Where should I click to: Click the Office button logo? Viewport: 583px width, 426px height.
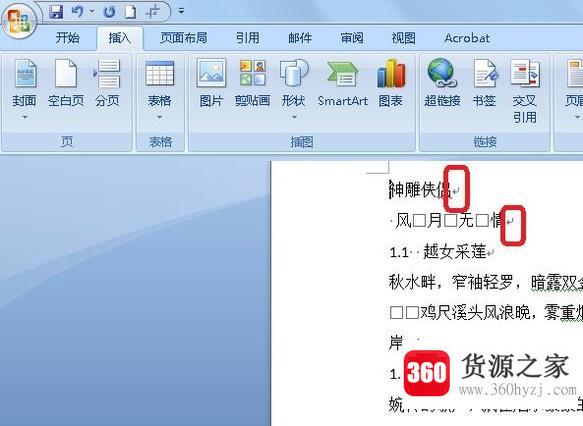(x=19, y=21)
